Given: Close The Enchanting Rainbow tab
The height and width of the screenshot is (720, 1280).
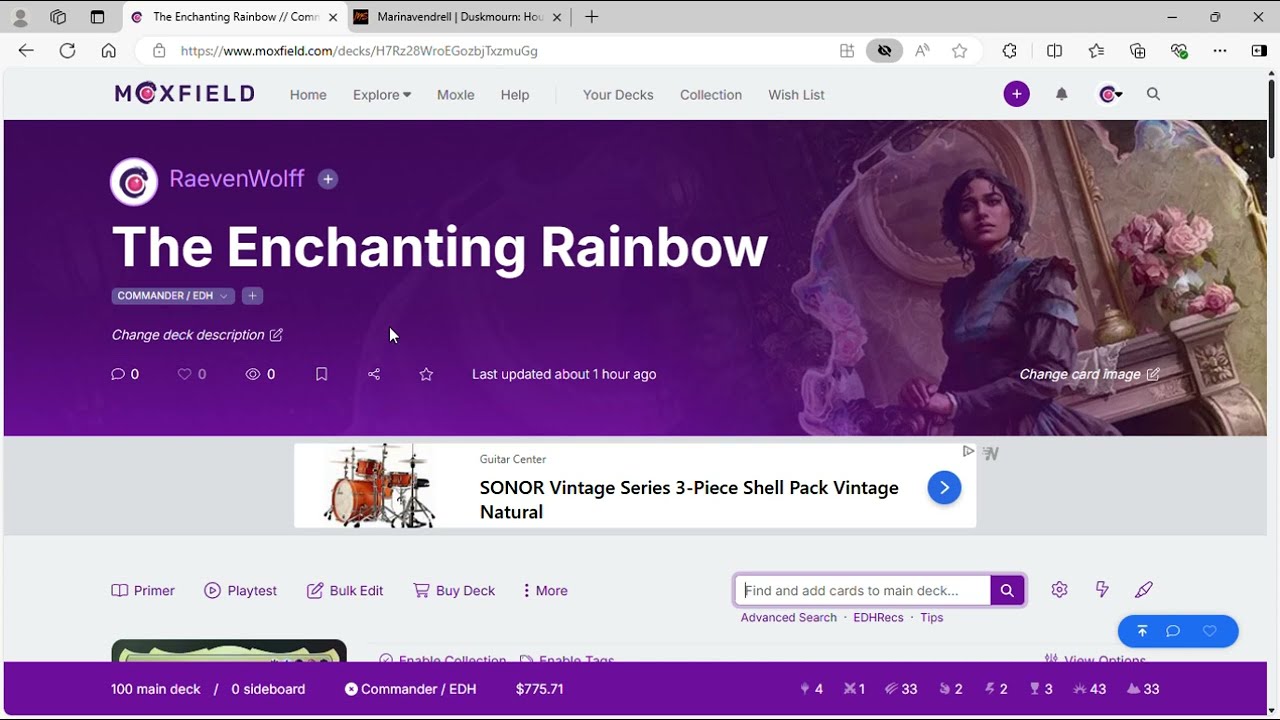Looking at the screenshot, I should tap(333, 17).
